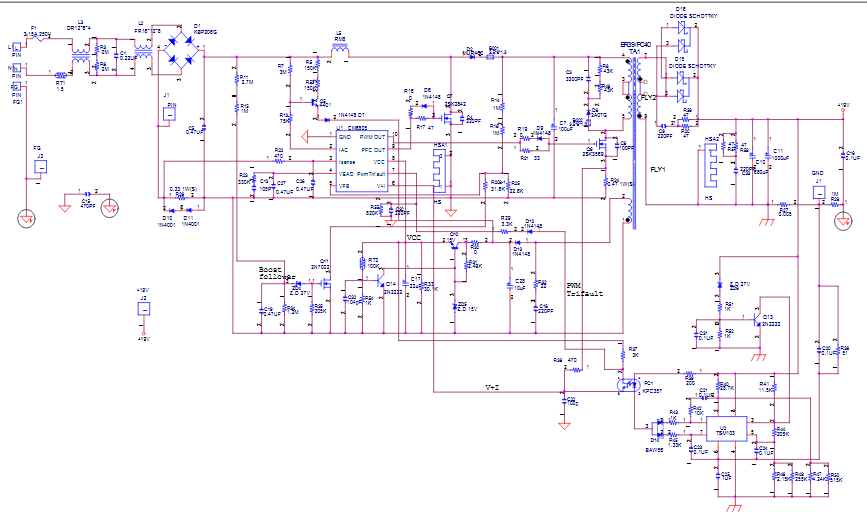This screenshot has width=867, height=530.
Task: Select the D16 Schottky diode pair
Action: coord(683,35)
